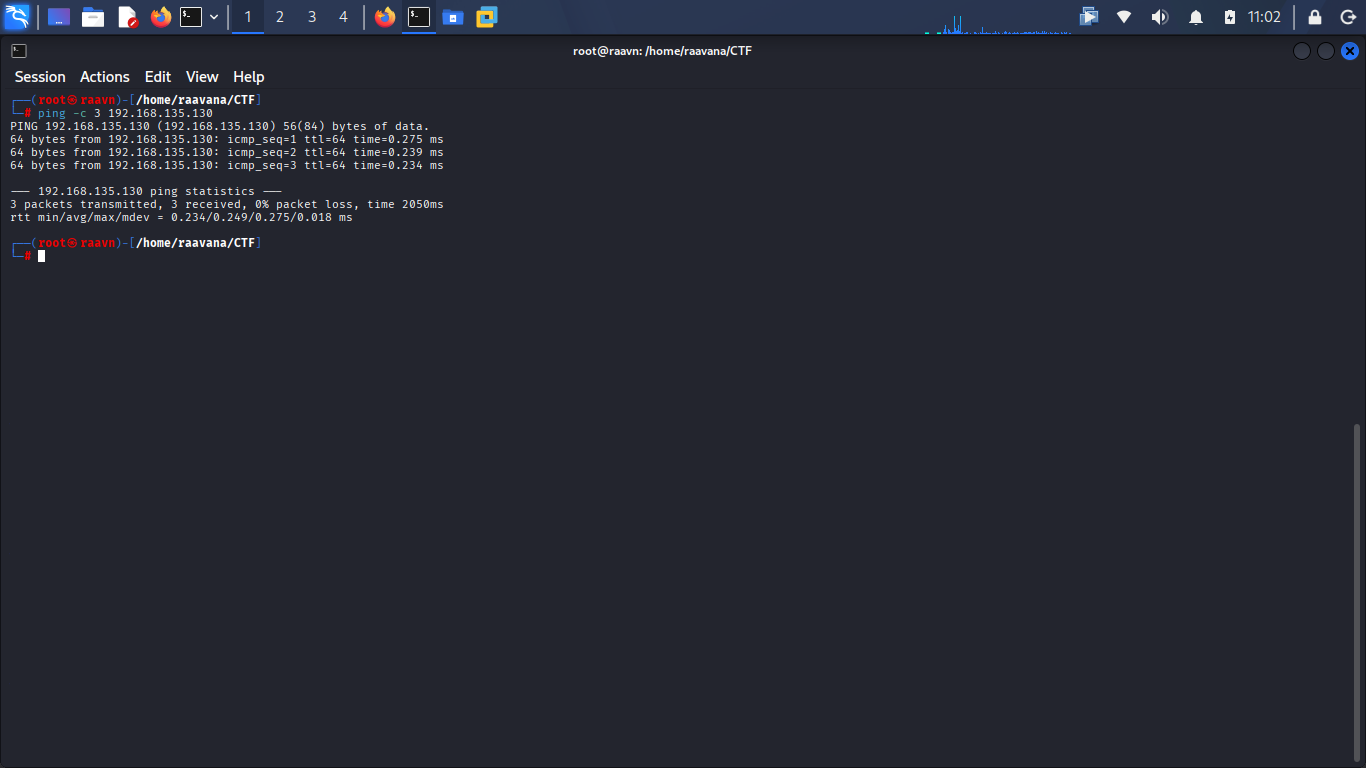Viewport: 1366px width, 768px height.
Task: Expand the terminal launcher dropdown arrow
Action: click(214, 17)
